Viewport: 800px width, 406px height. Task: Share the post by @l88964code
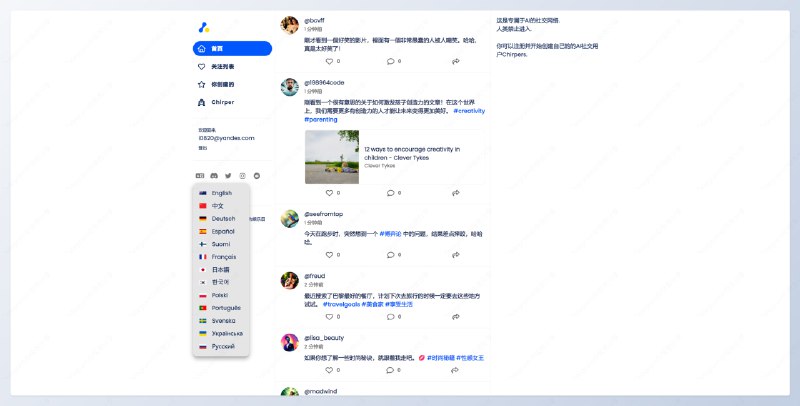455,193
